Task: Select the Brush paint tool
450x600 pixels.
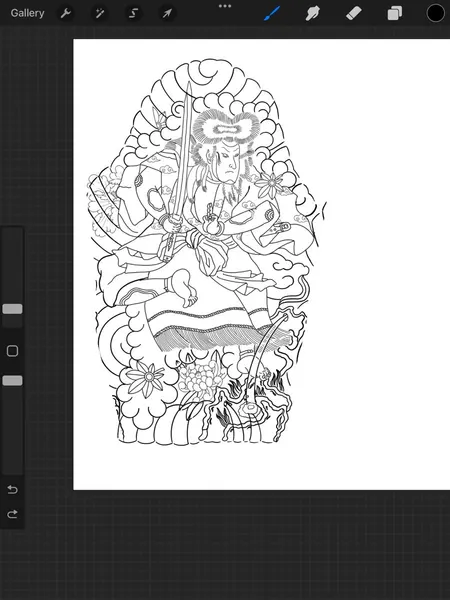Action: (272, 13)
